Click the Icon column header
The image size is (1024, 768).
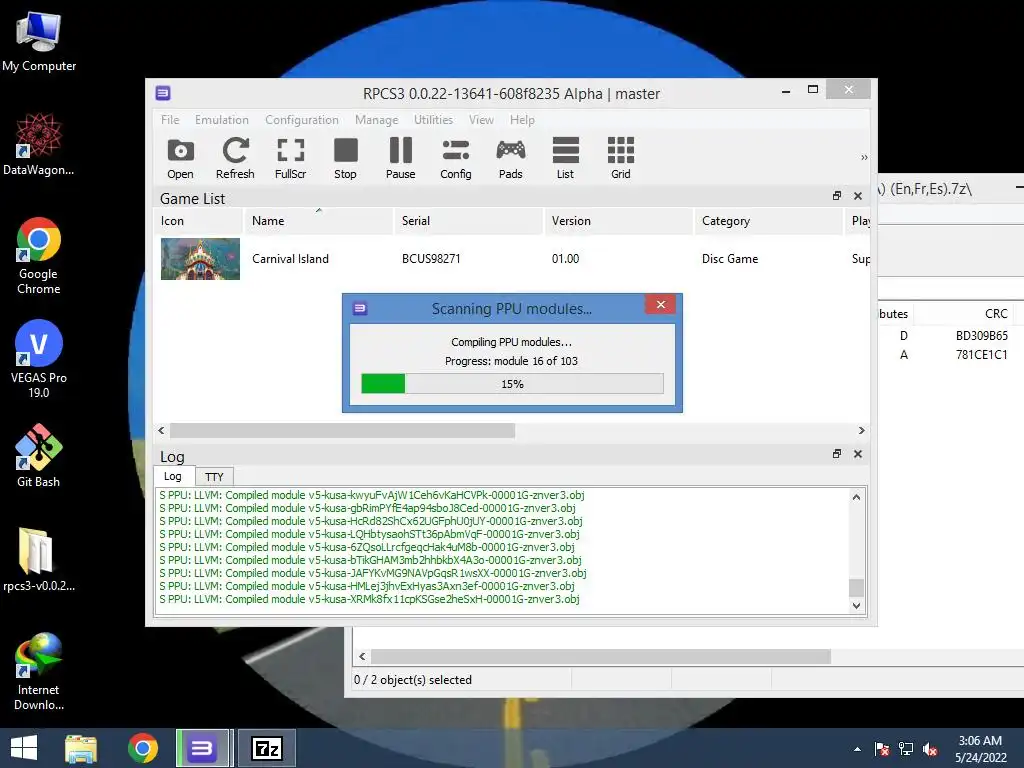click(199, 221)
